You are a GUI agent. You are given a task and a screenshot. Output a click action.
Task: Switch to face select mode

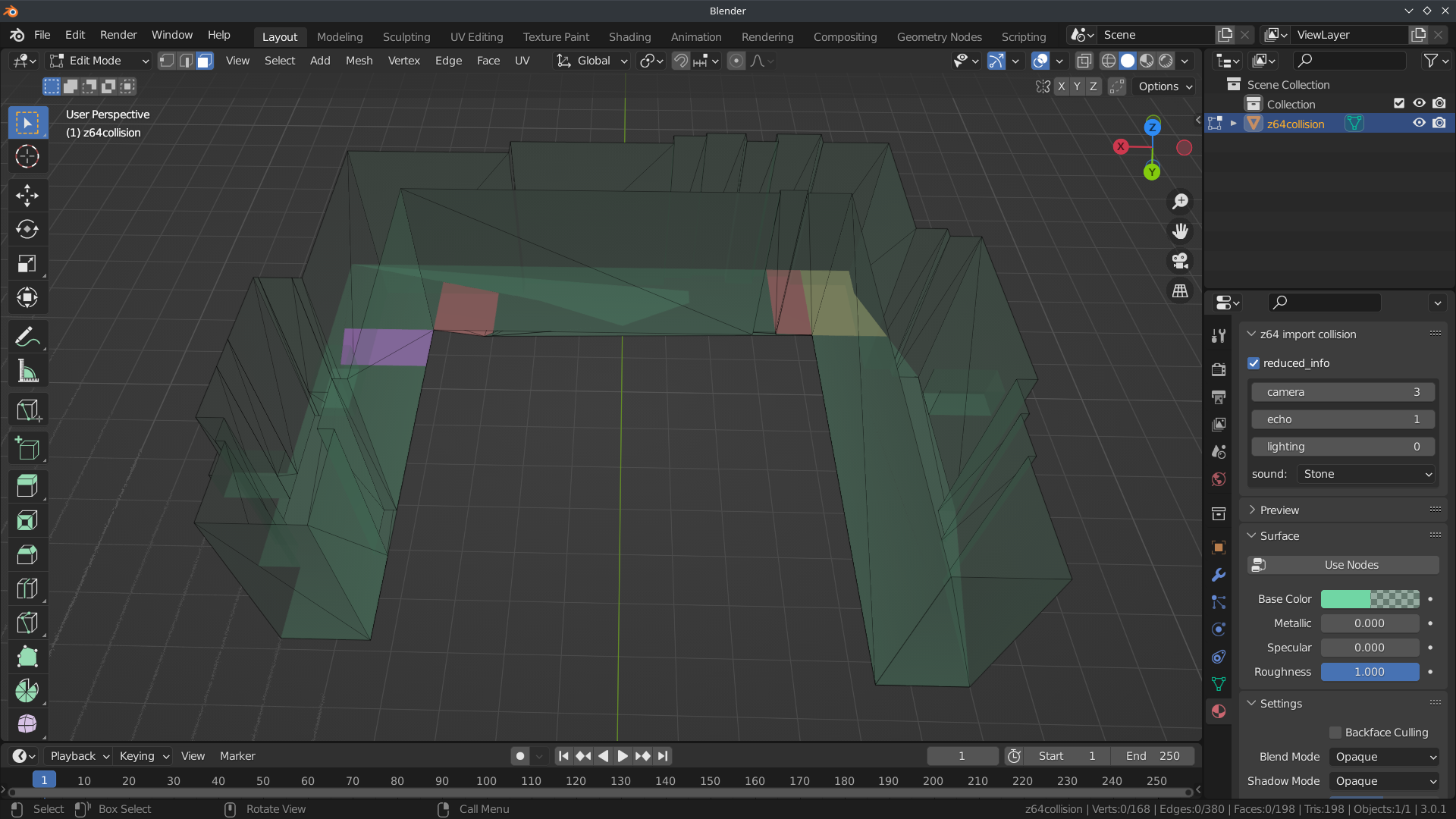point(205,61)
